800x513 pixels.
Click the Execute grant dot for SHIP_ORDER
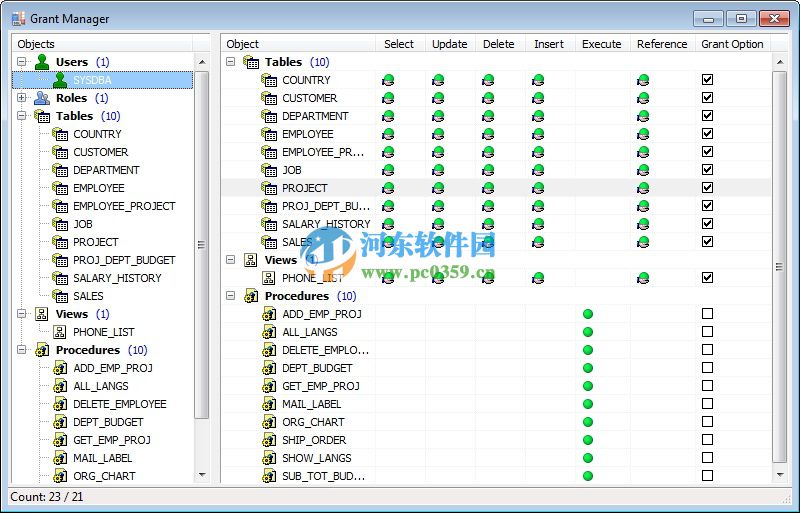pyautogui.click(x=588, y=440)
